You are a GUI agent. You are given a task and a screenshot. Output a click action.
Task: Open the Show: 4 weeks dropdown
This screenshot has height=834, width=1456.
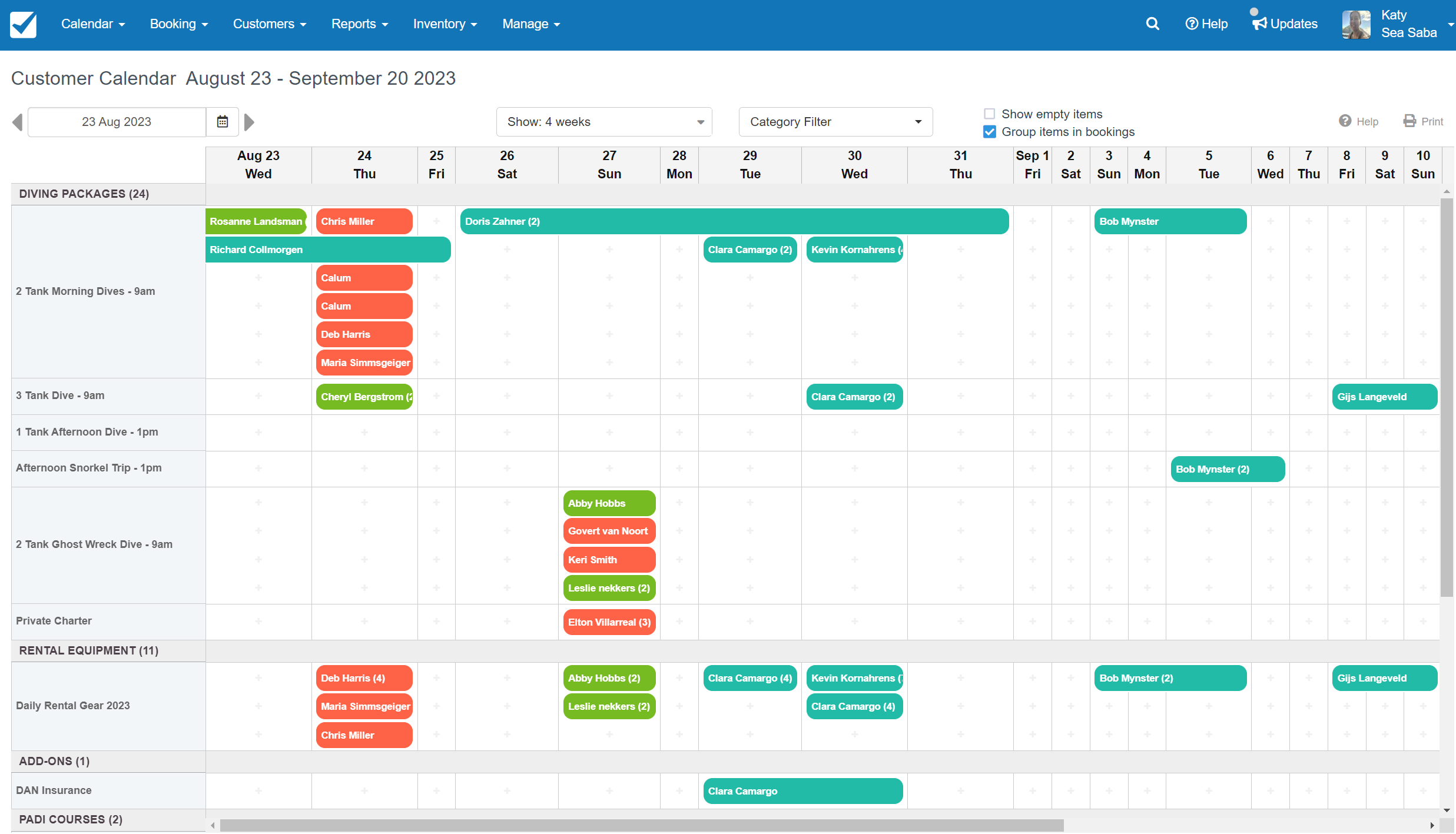coord(603,121)
